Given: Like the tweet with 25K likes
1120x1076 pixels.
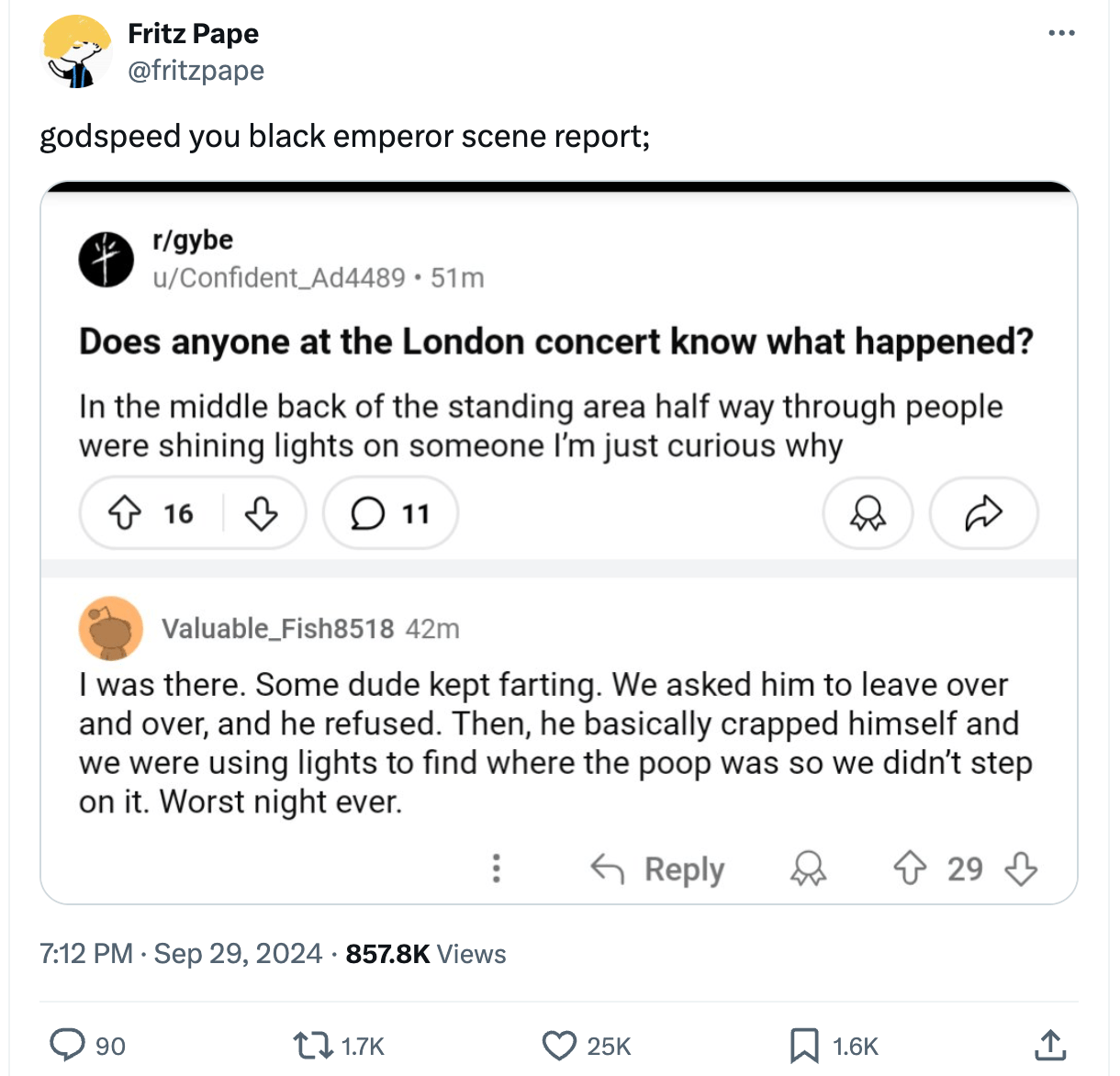Looking at the screenshot, I should (559, 1045).
